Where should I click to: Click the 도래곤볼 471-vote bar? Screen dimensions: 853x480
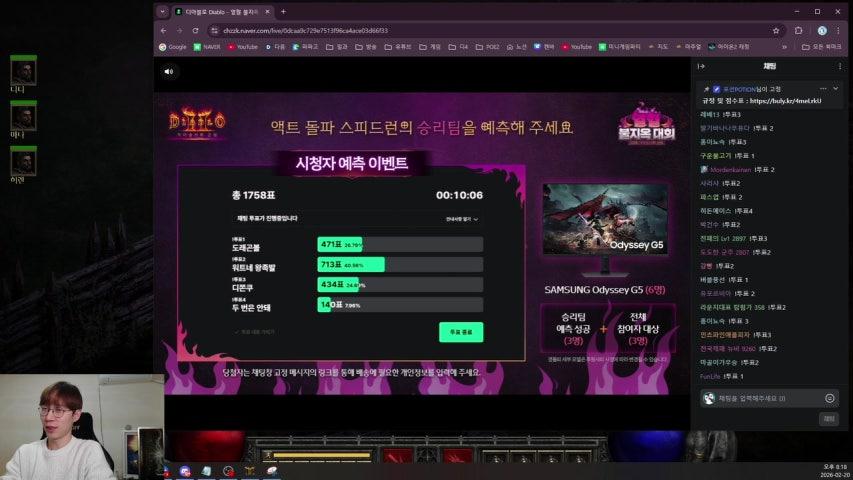[x=400, y=245]
